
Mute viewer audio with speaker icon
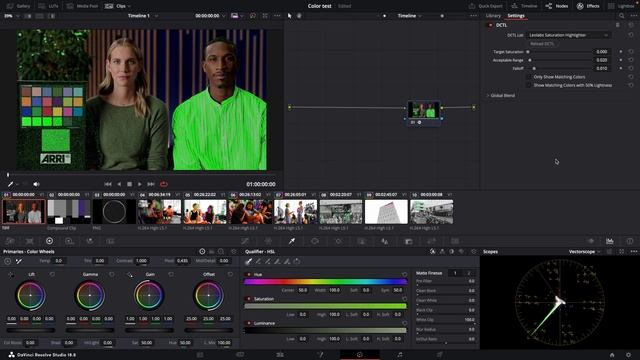pos(36,184)
